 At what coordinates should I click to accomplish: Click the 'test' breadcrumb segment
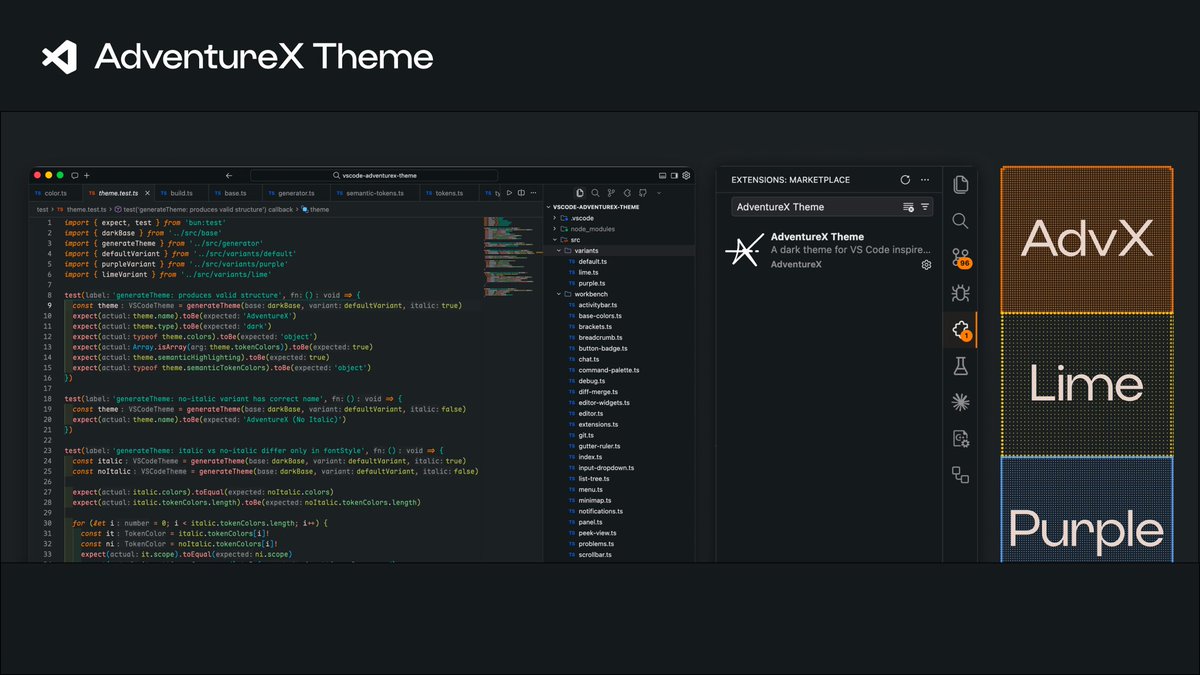point(43,210)
